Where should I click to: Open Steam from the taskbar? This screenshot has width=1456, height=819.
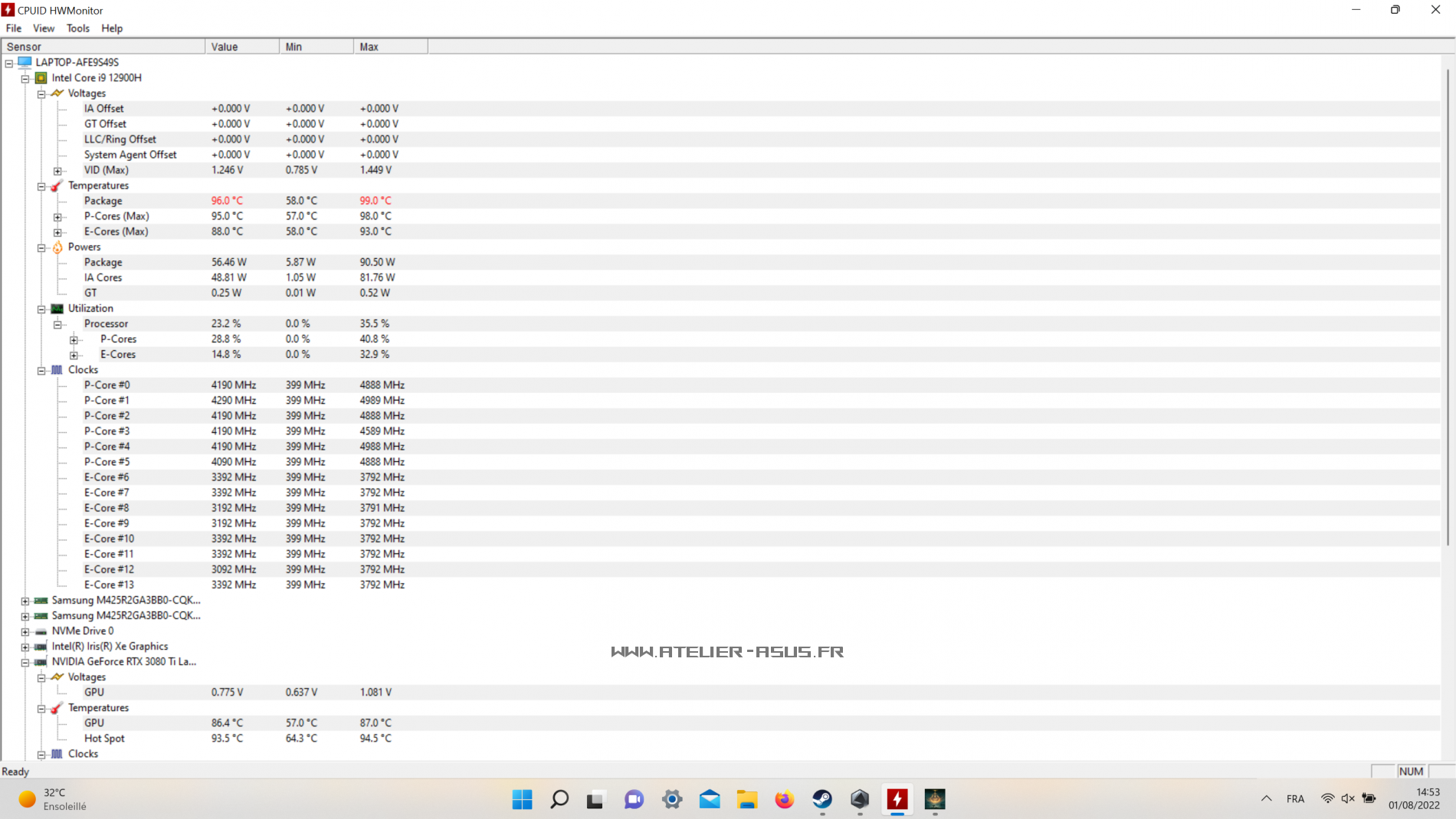822,799
